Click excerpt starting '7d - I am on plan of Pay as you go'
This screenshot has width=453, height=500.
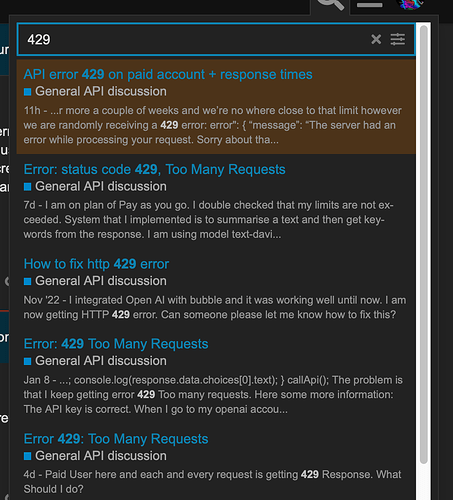point(208,220)
